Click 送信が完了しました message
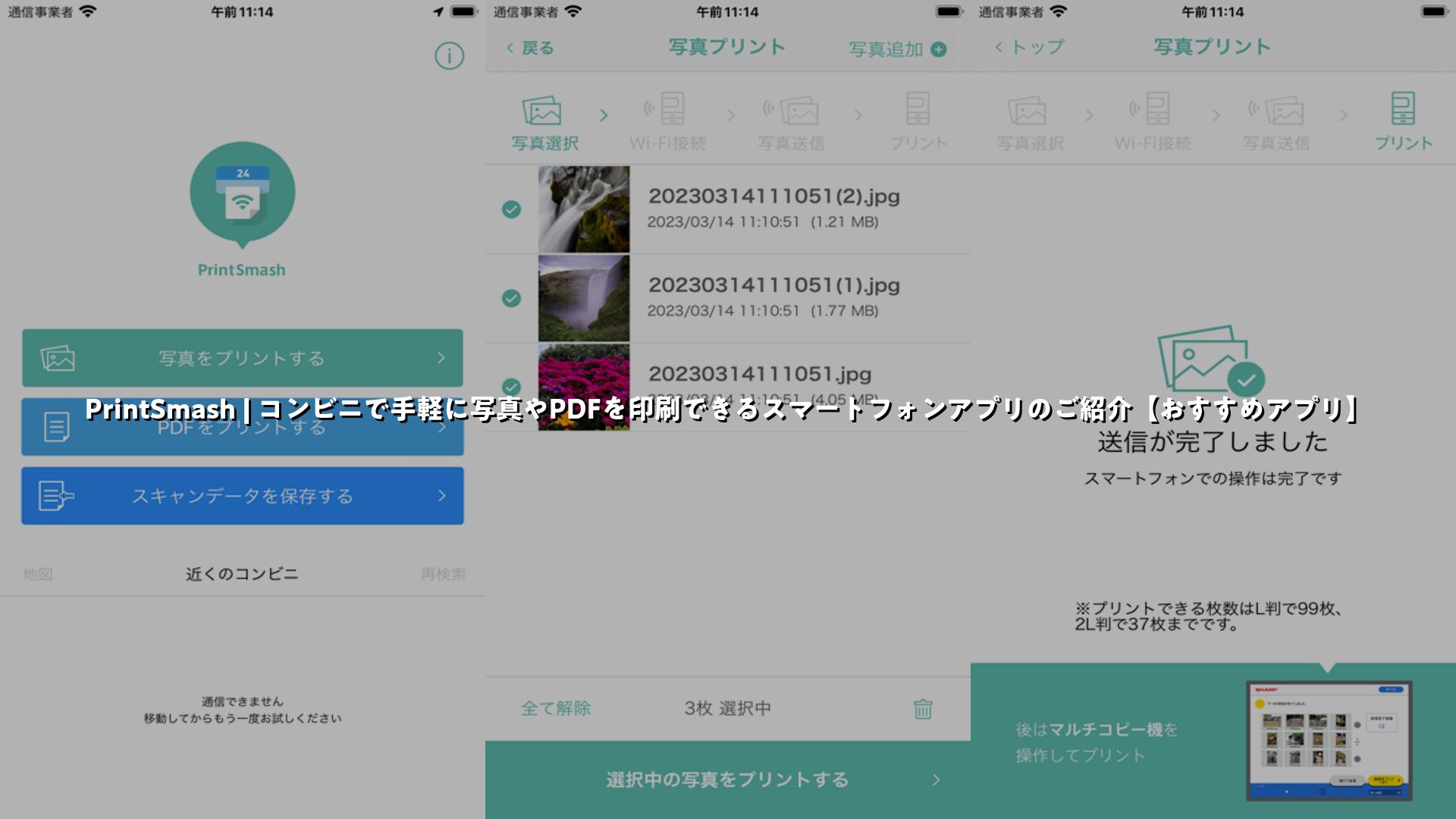 pyautogui.click(x=1213, y=442)
